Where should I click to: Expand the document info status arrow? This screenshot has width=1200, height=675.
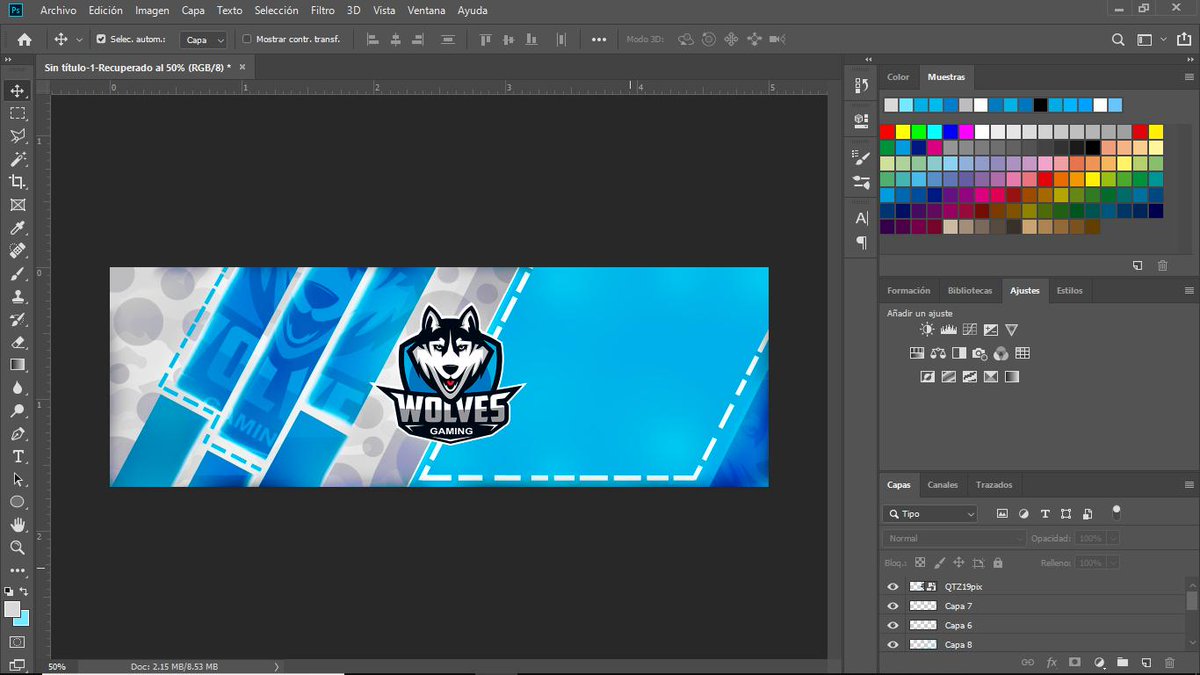pyautogui.click(x=278, y=666)
